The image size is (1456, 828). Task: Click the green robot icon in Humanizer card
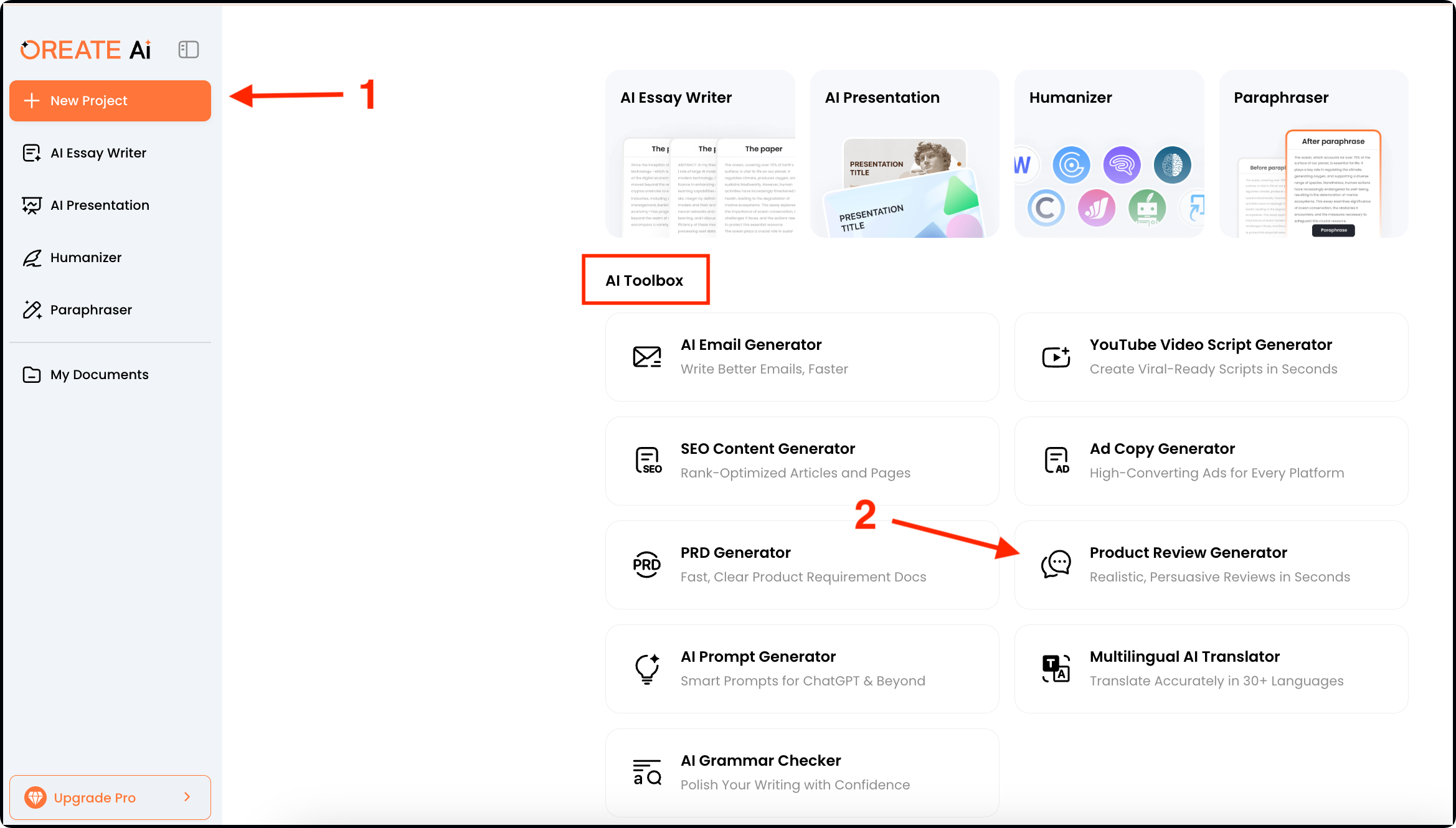click(x=1147, y=208)
